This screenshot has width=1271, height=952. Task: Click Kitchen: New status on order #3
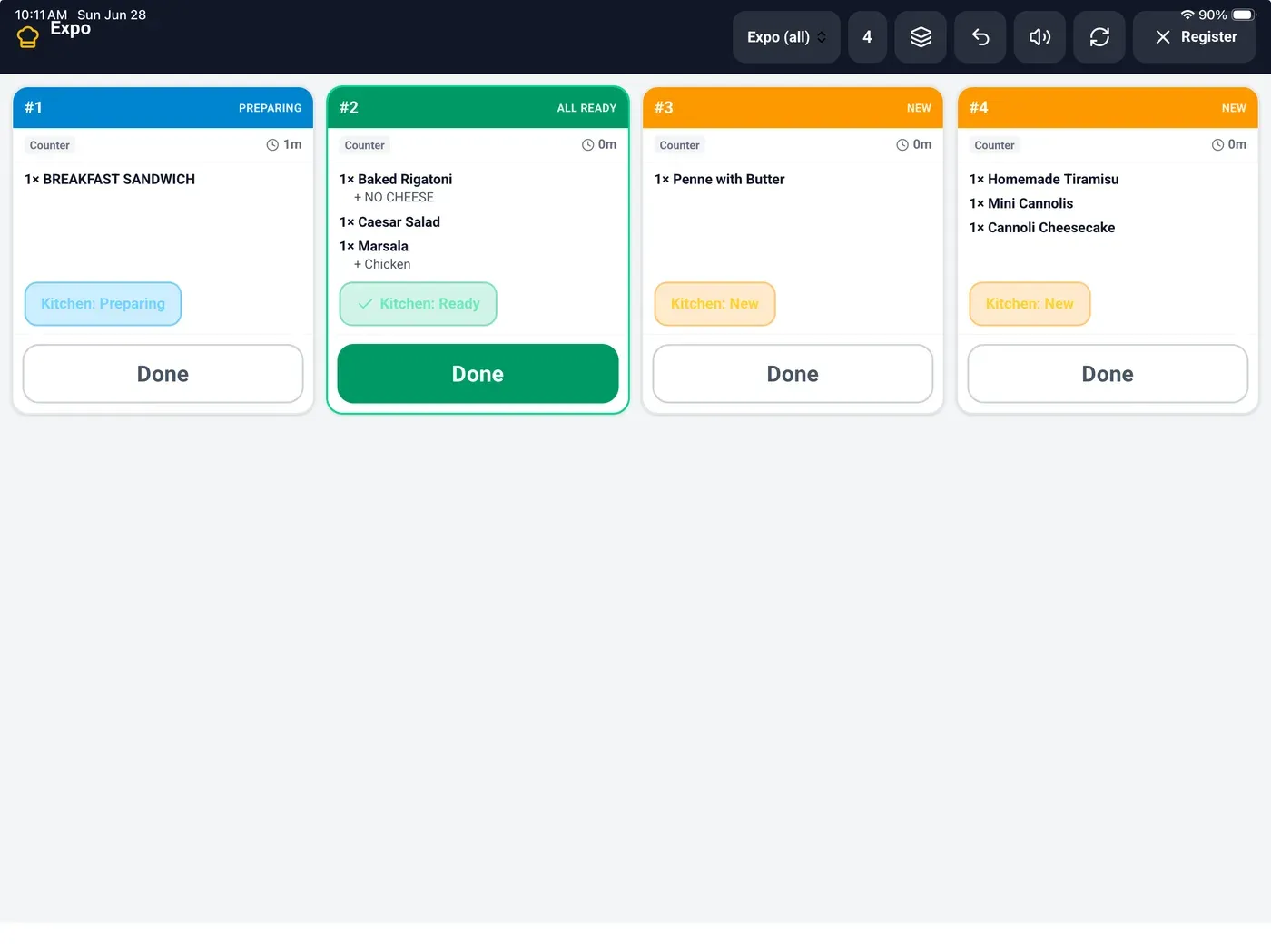[714, 304]
